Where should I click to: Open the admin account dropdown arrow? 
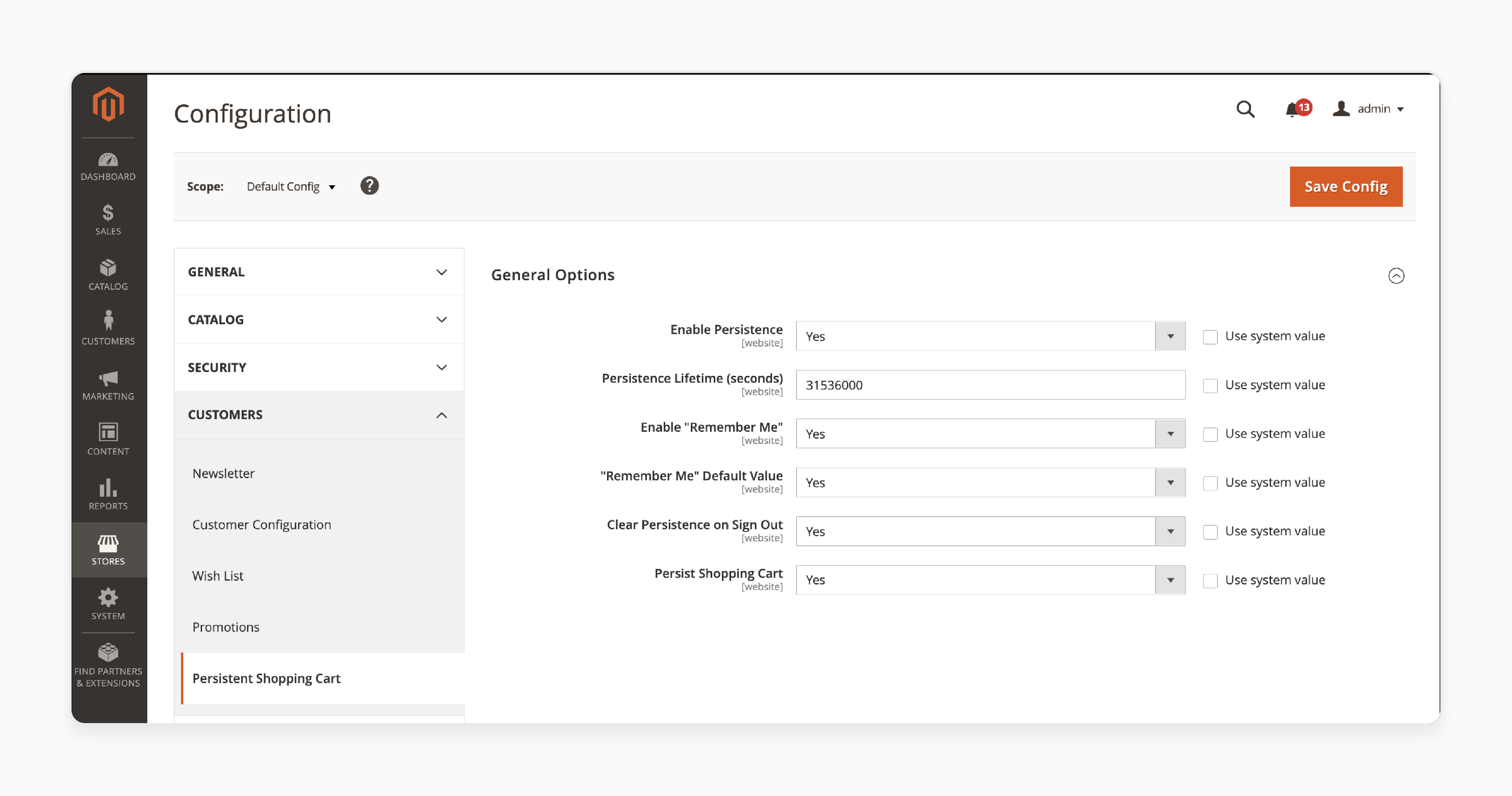point(1400,109)
